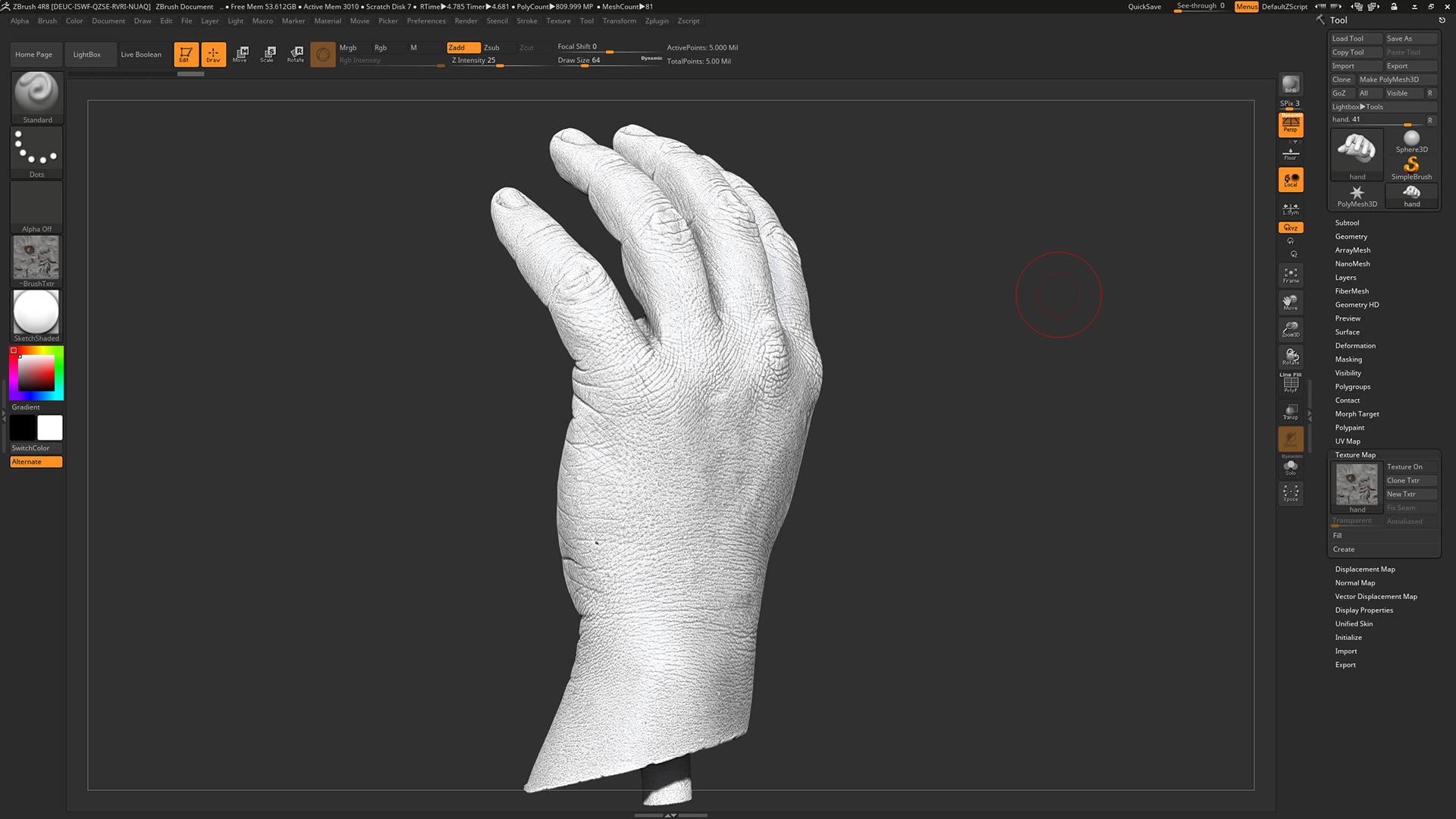Click the Move tool icon in top shelf
Screen dimensions: 1456x819
click(x=240, y=53)
